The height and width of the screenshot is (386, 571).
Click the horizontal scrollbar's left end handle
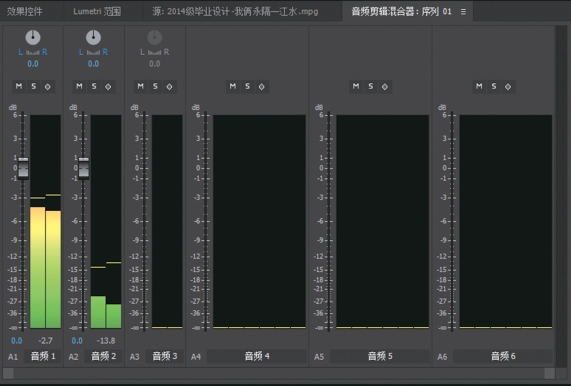point(8,373)
